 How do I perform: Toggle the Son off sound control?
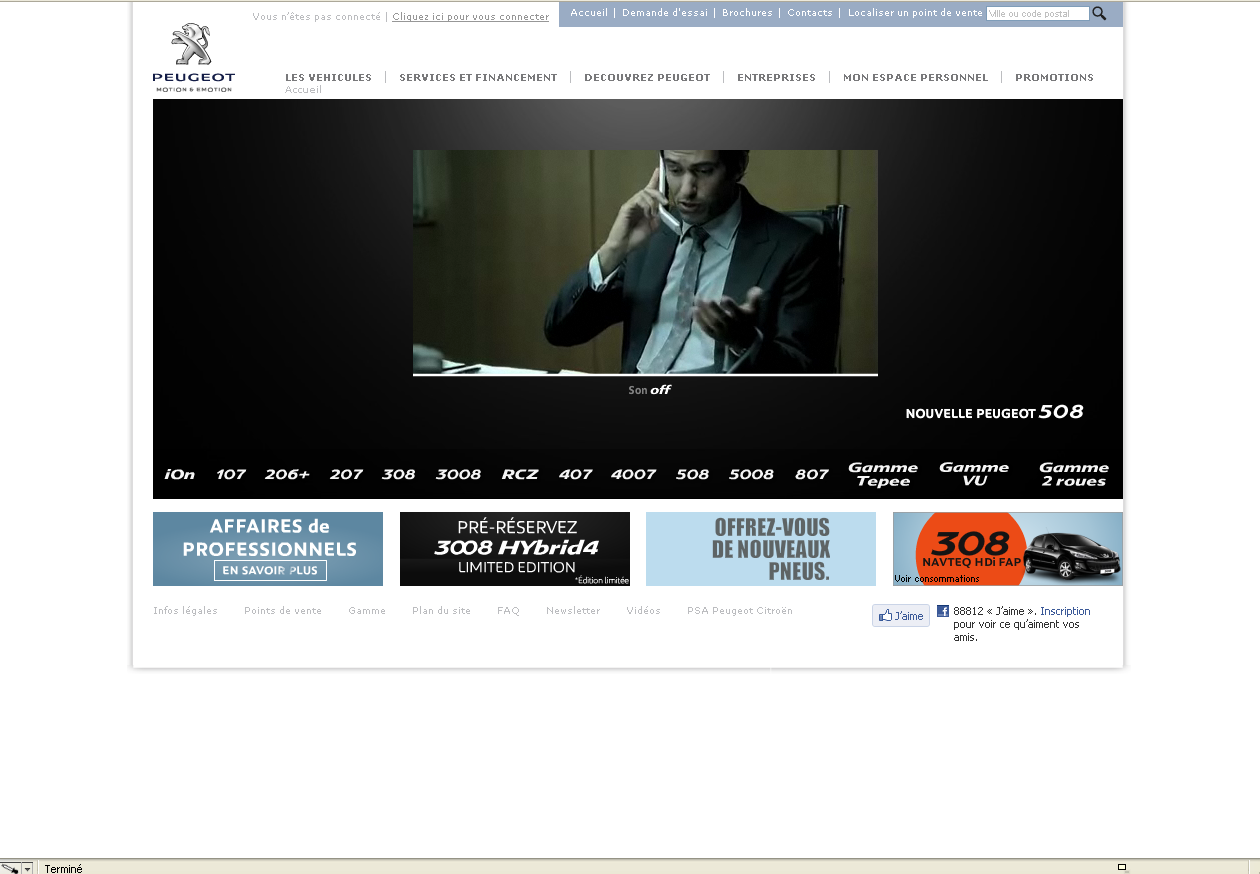(649, 390)
